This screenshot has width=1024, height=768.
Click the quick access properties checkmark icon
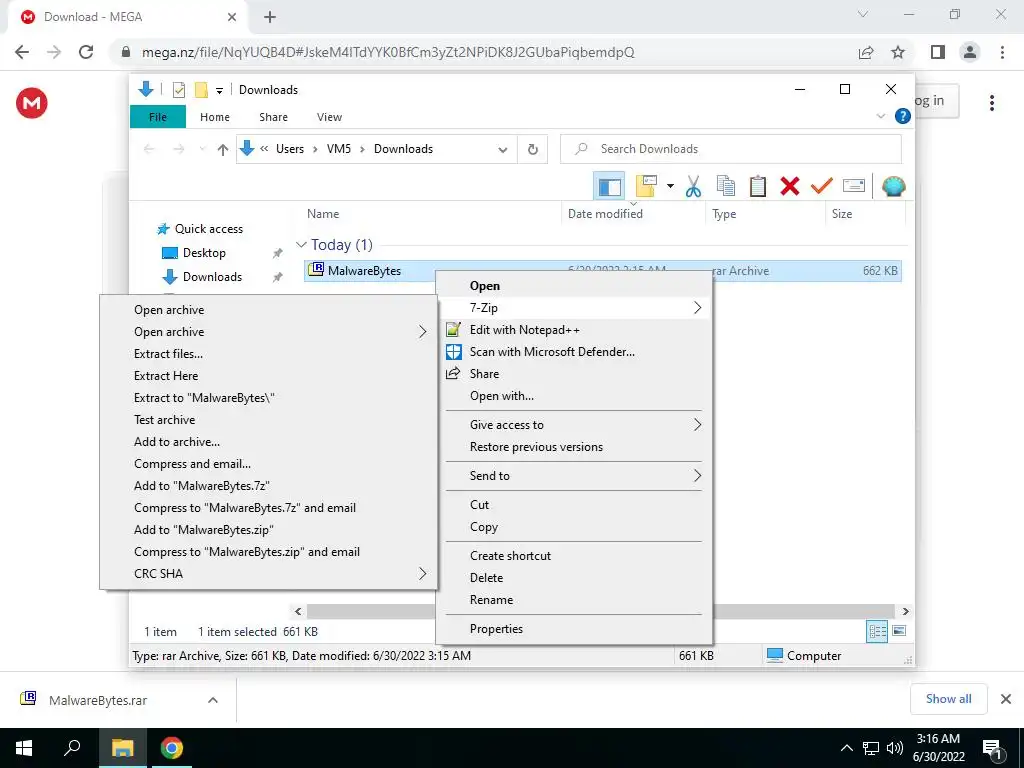tap(178, 90)
